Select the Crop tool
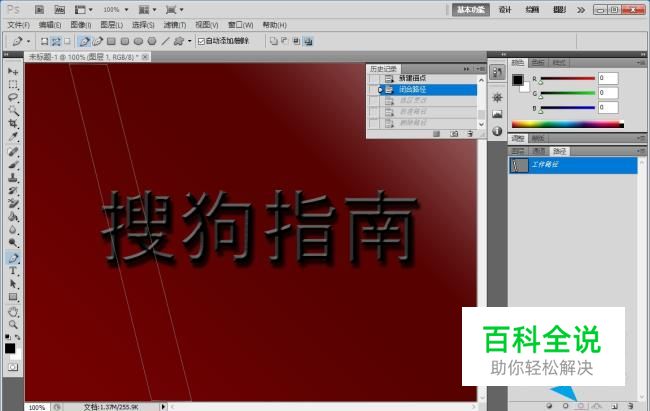The image size is (650, 411). [x=13, y=123]
